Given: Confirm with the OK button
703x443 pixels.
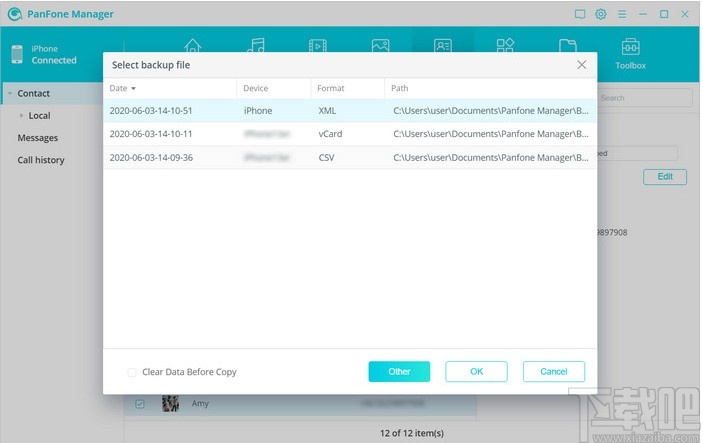Looking at the screenshot, I should pyautogui.click(x=476, y=371).
